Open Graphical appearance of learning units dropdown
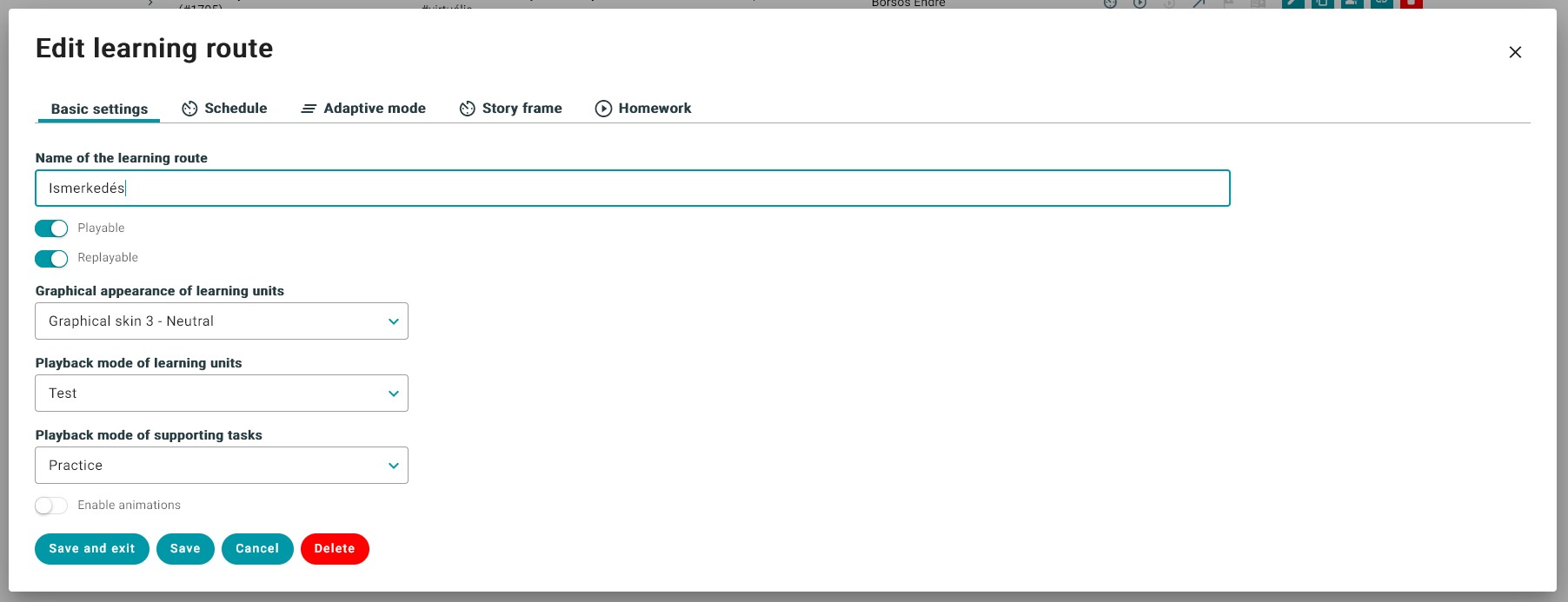The image size is (1568, 602). coord(222,321)
